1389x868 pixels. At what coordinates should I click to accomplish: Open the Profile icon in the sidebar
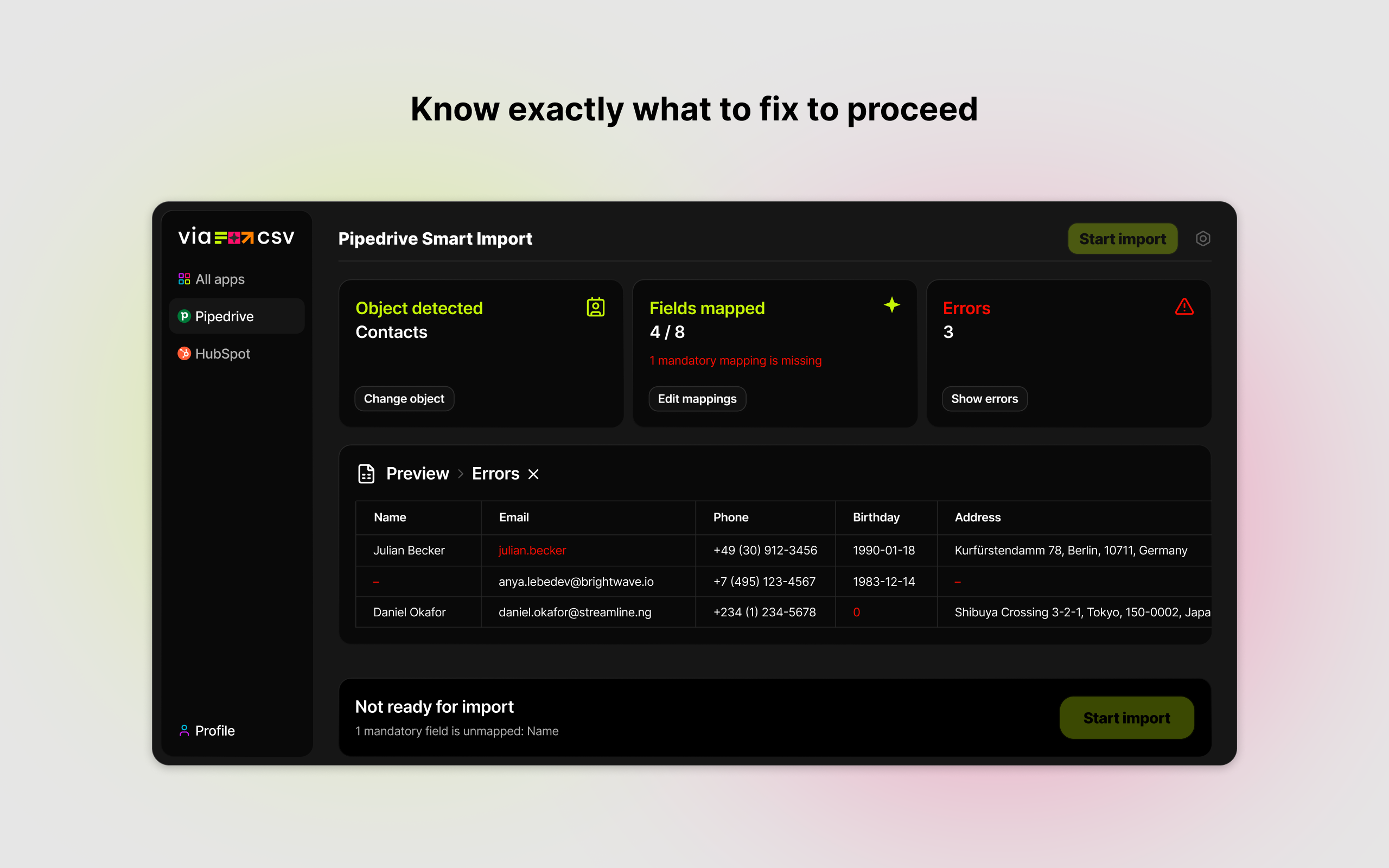[x=184, y=730]
